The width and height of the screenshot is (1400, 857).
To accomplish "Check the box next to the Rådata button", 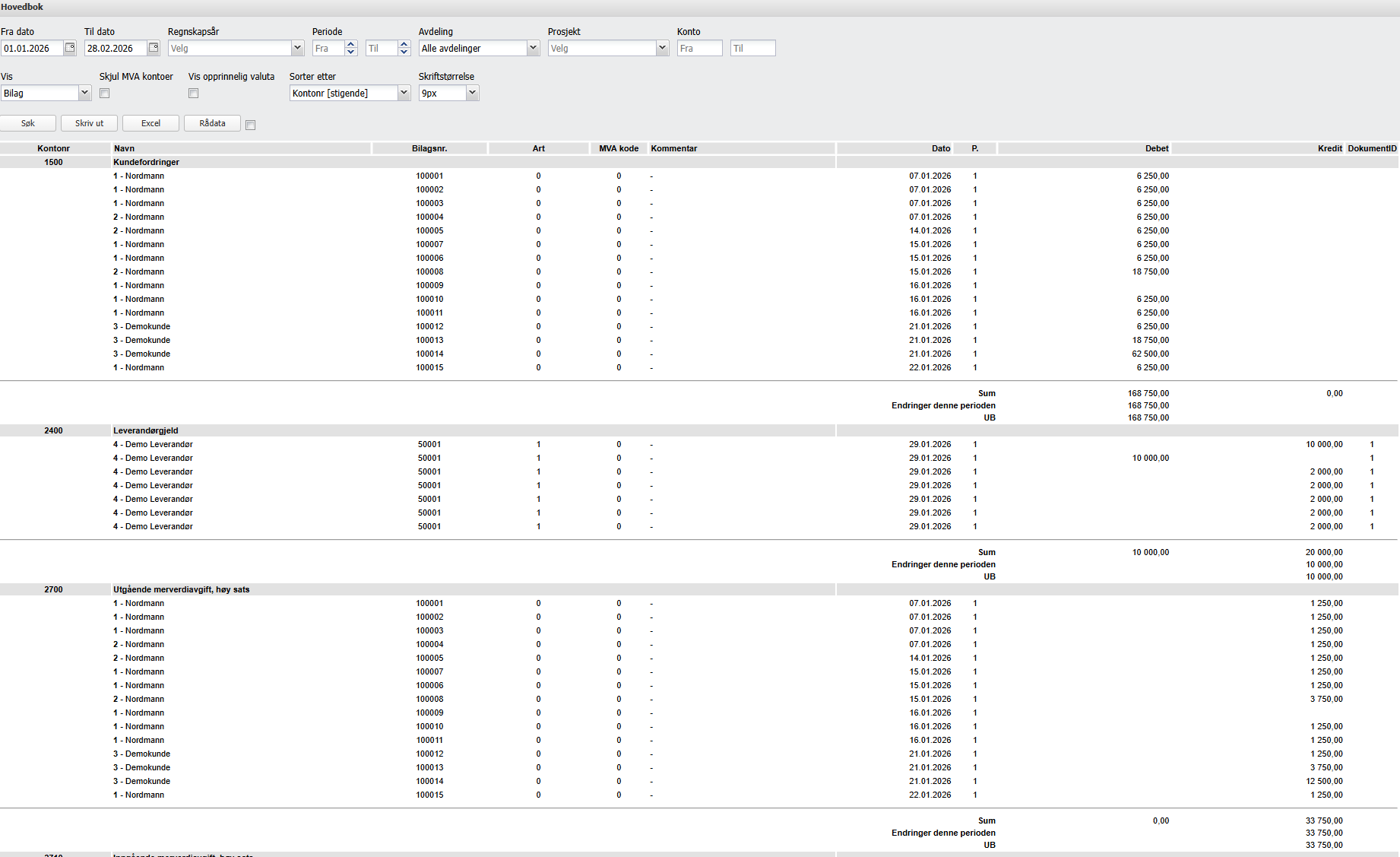I will (251, 125).
